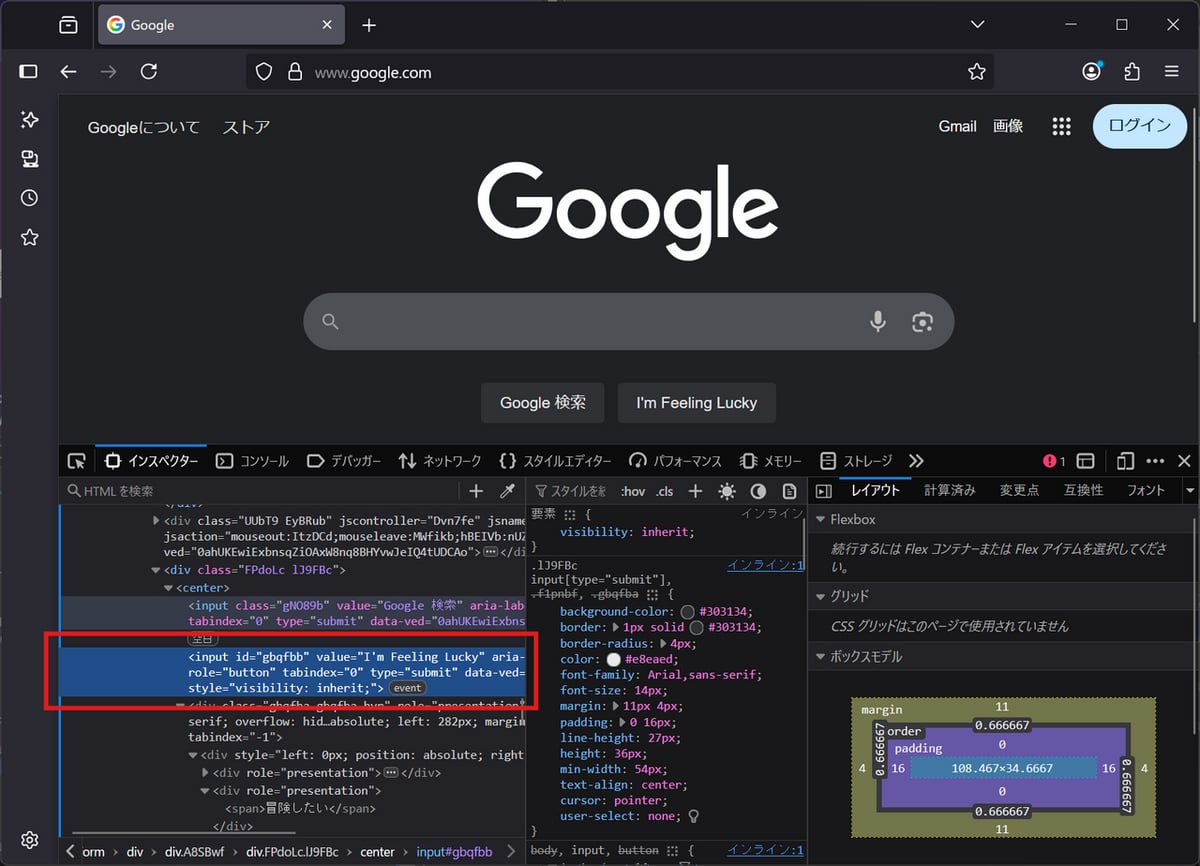This screenshot has height=866, width=1200.
Task: Click the address bar showing www.google.com
Action: point(620,72)
